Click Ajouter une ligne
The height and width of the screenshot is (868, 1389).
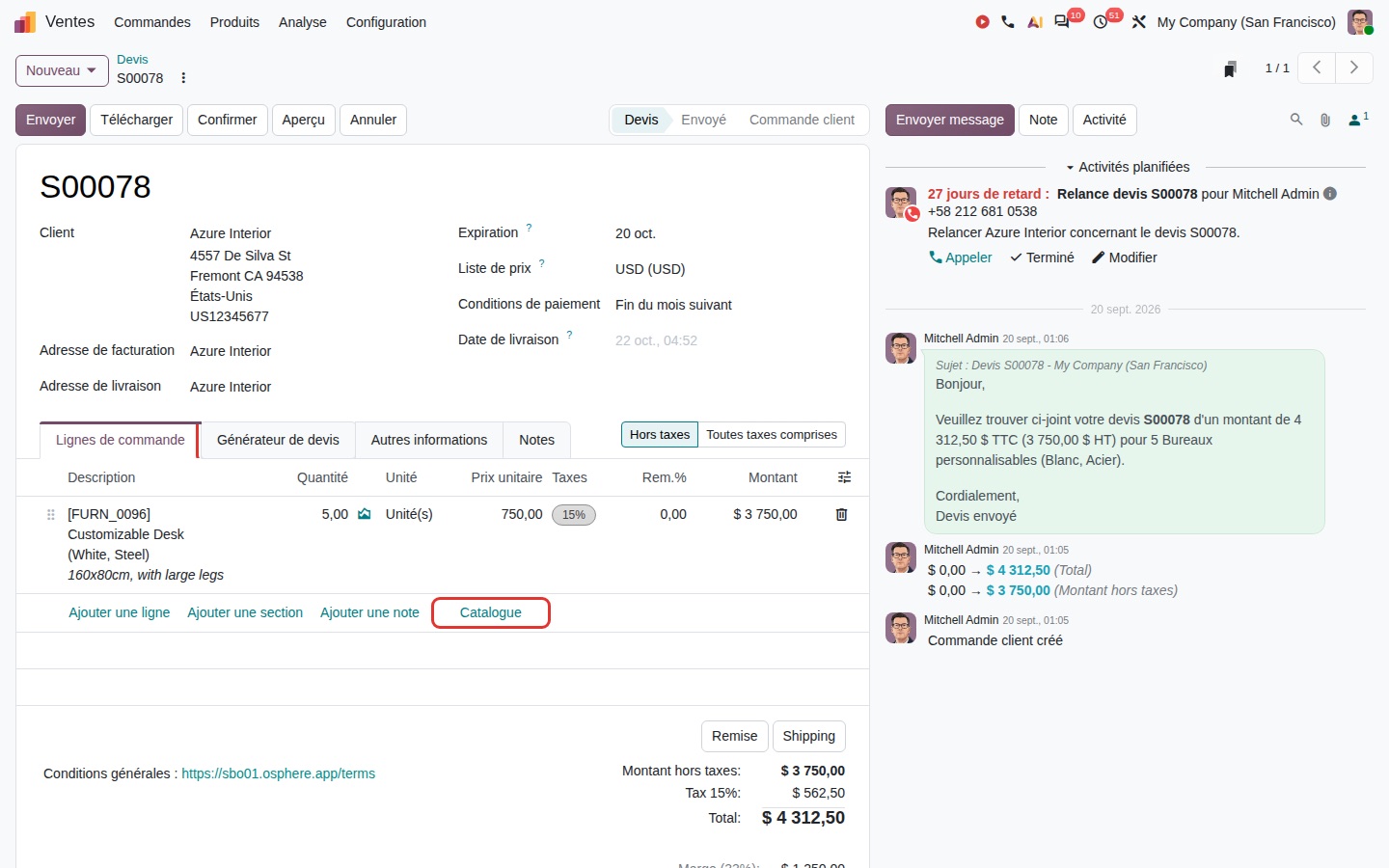[120, 612]
